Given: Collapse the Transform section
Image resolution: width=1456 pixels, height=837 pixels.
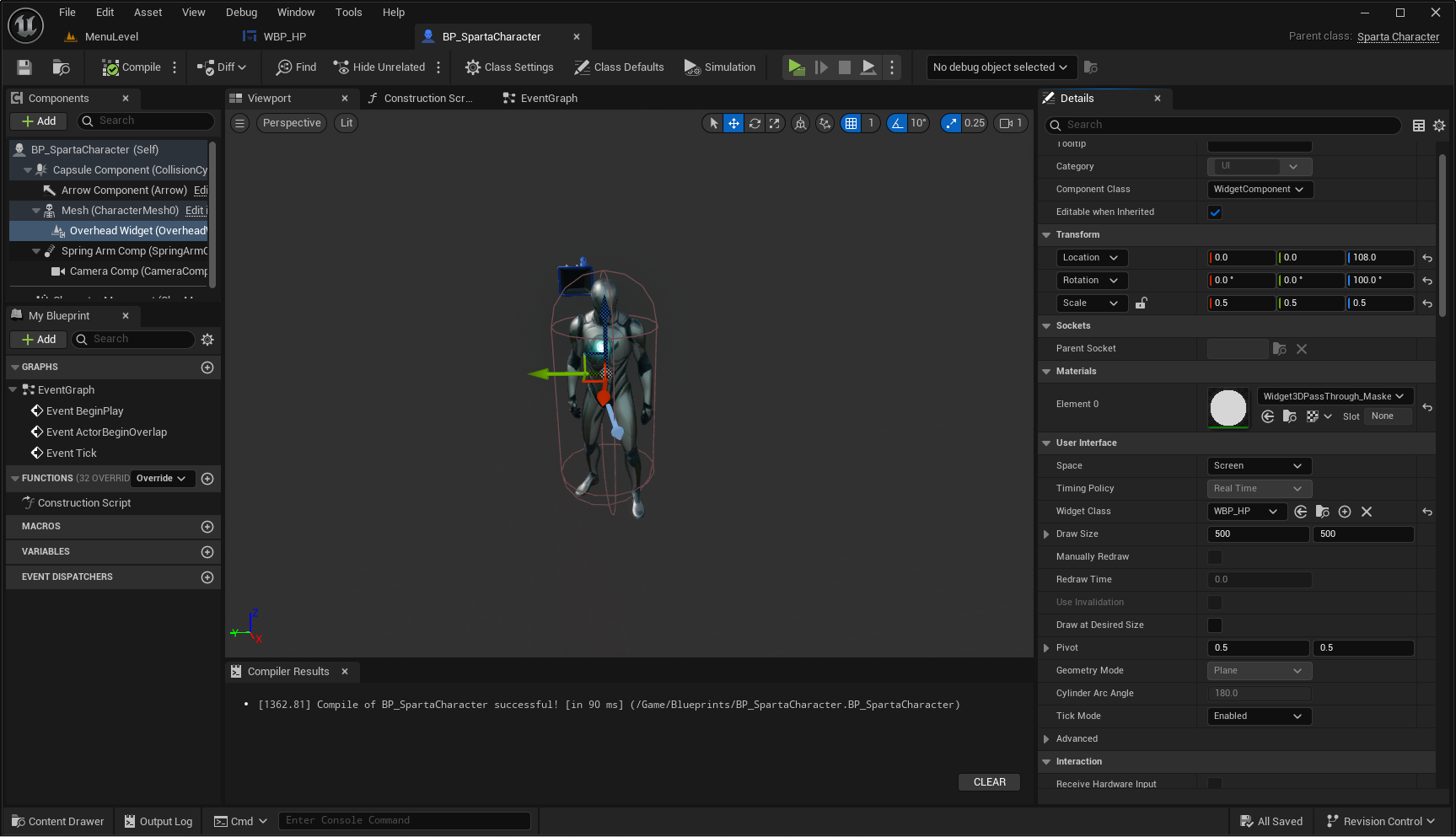Looking at the screenshot, I should tap(1046, 235).
